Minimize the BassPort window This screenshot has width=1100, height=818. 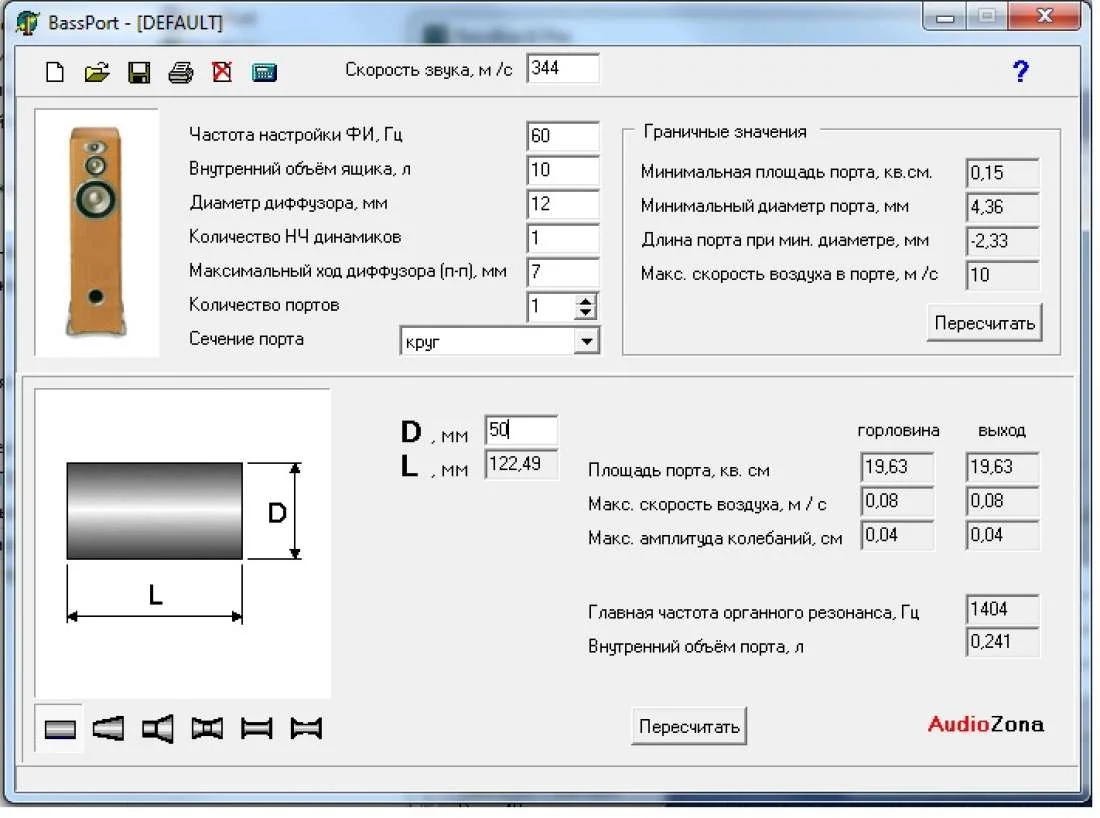945,16
